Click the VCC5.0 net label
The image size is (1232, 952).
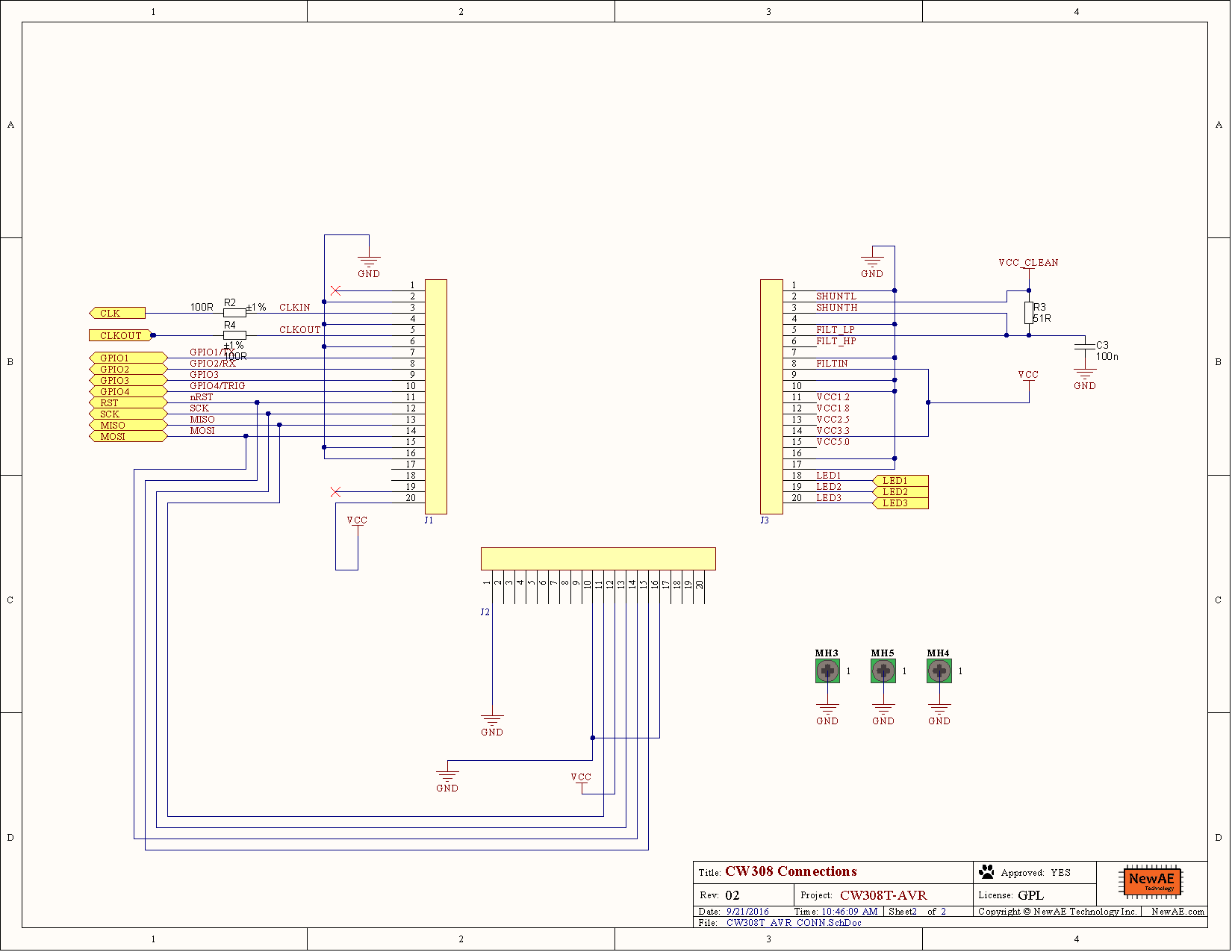coord(833,442)
